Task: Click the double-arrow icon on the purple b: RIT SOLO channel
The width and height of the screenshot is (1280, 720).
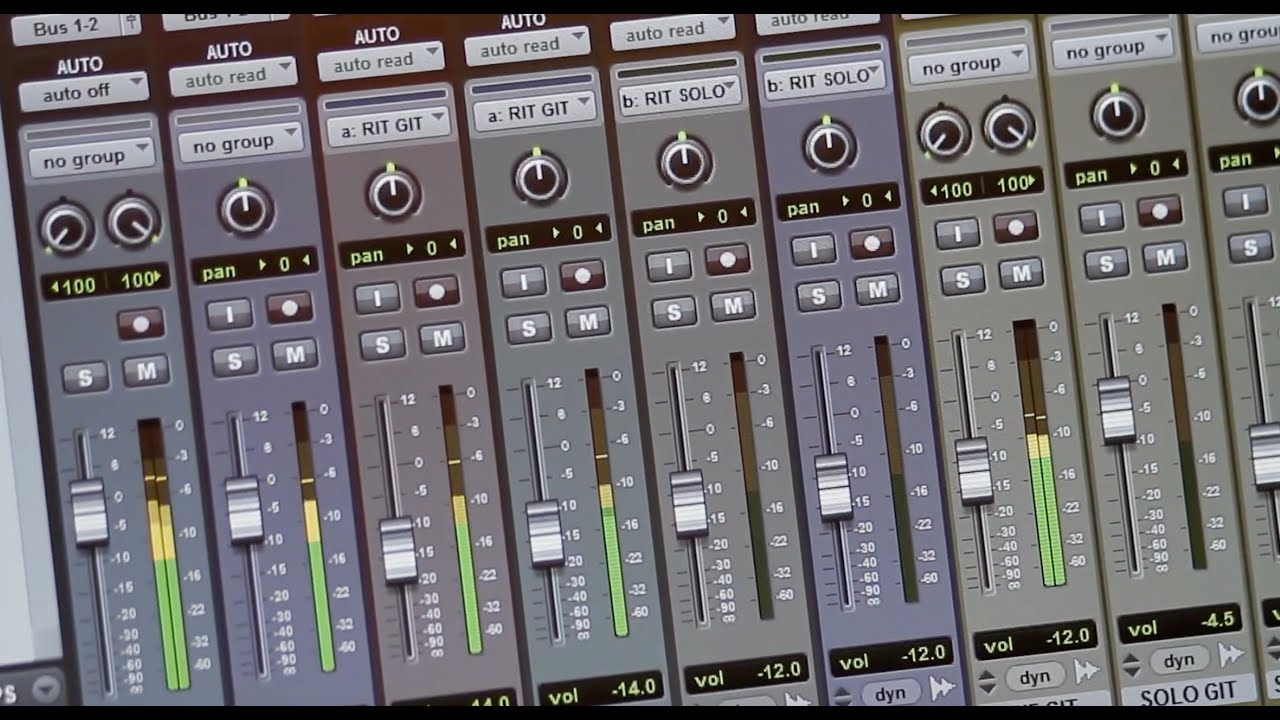Action: click(941, 688)
